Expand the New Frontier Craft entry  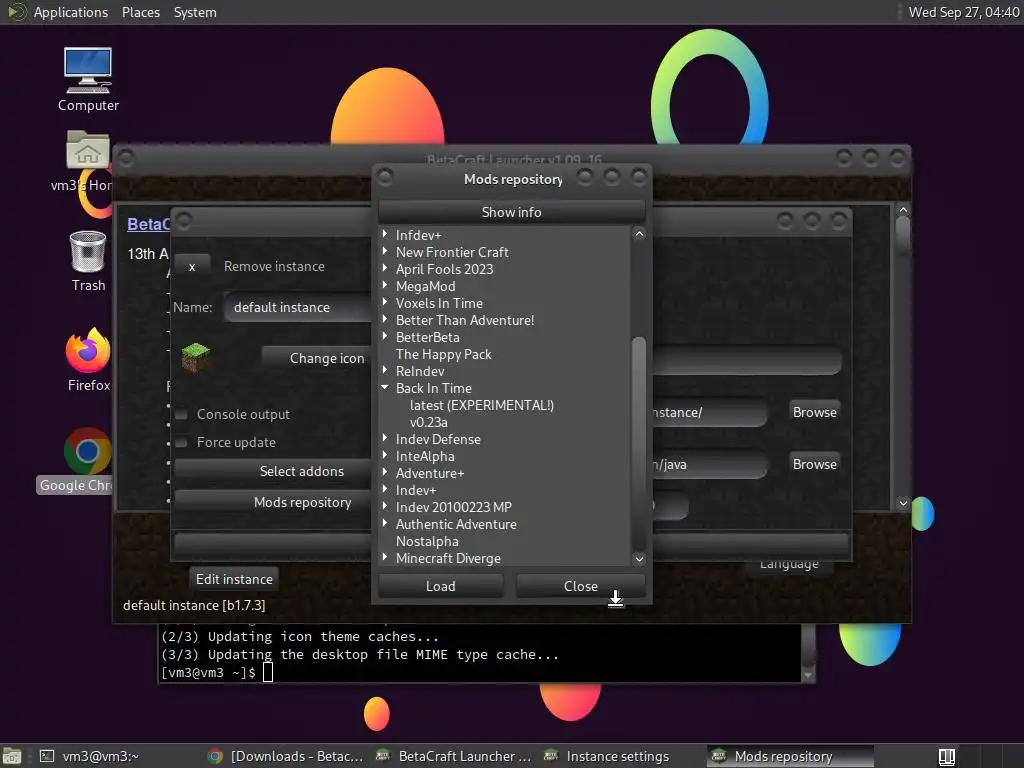[385, 251]
